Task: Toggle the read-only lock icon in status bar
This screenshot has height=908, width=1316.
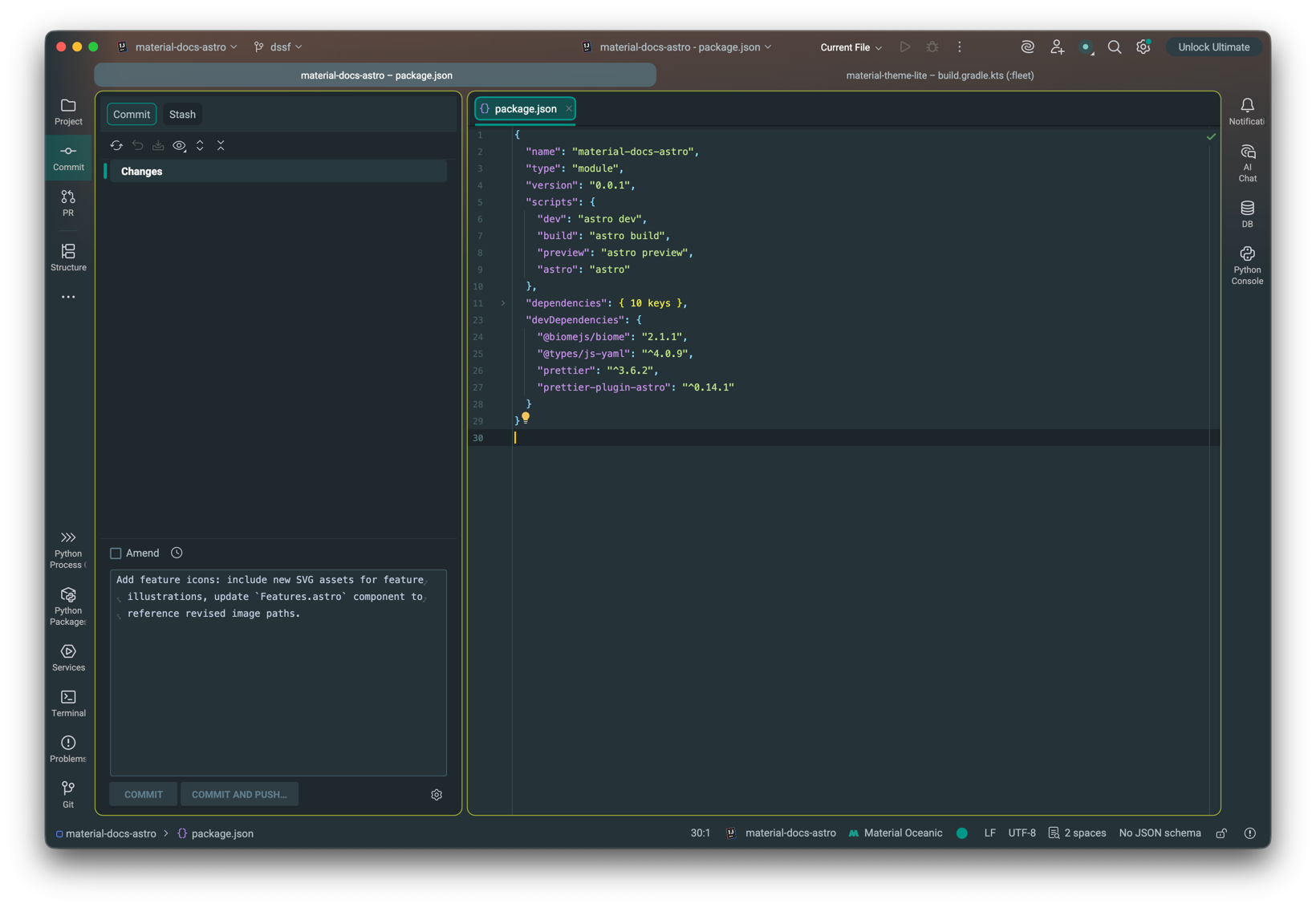Action: pos(1221,833)
